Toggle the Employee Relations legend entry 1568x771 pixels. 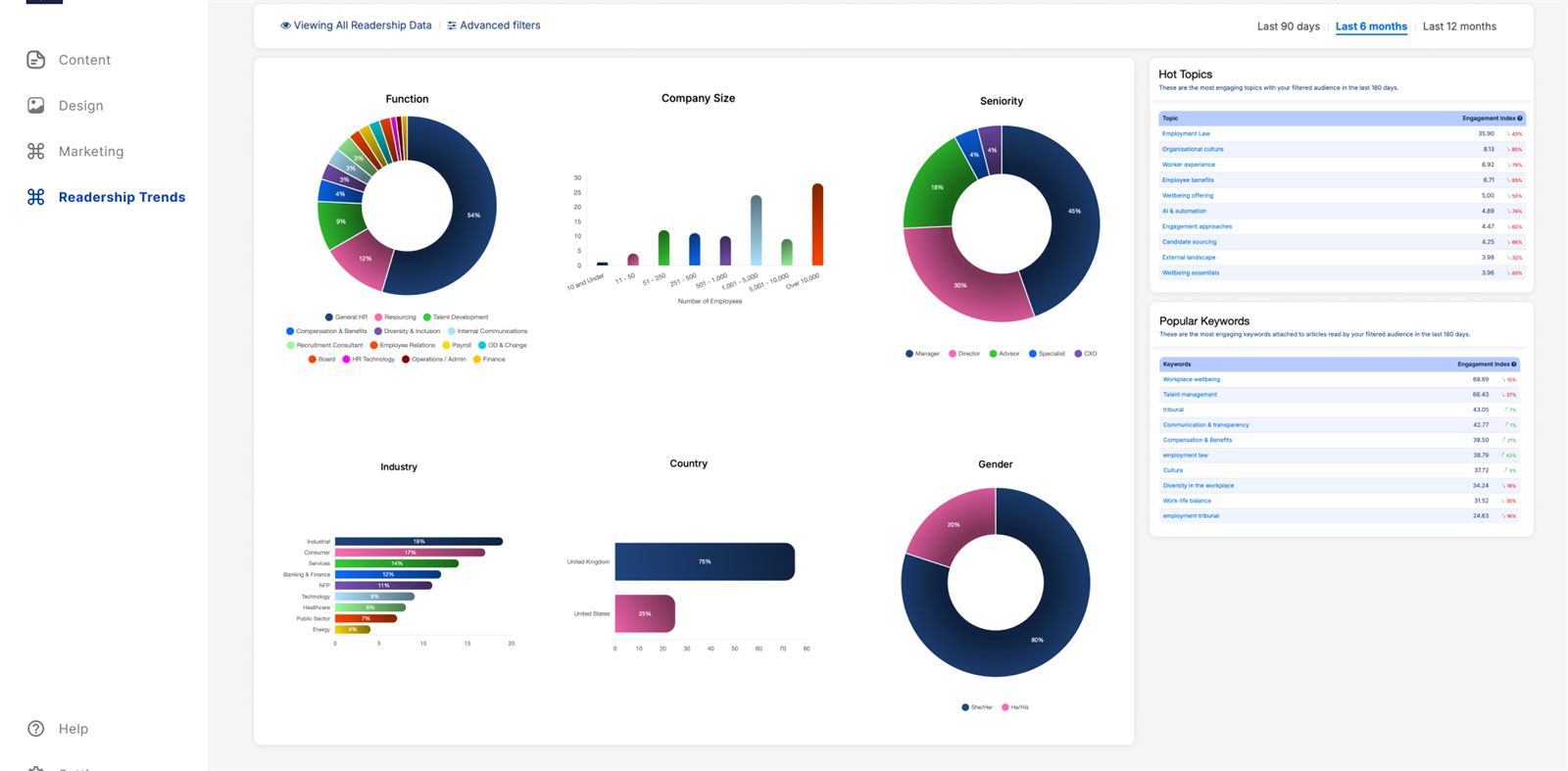pos(403,345)
